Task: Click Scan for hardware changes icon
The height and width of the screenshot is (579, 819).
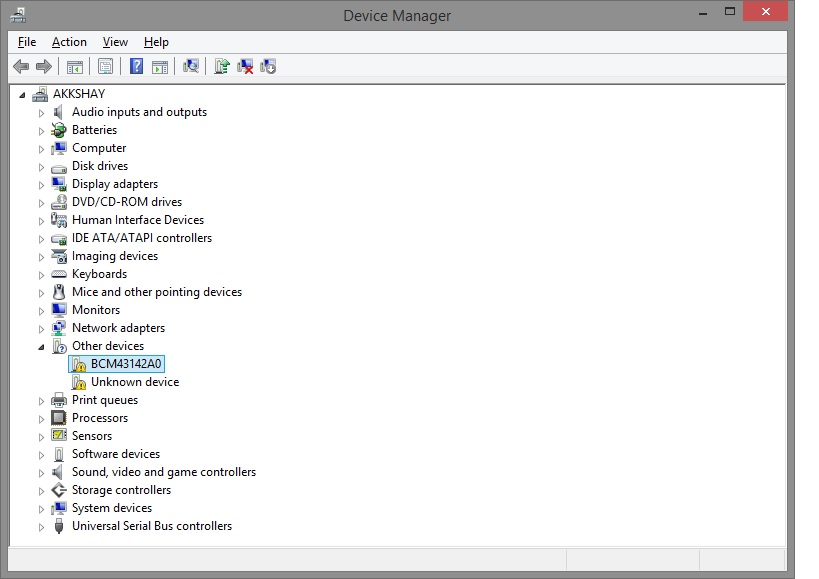Action: [x=191, y=66]
